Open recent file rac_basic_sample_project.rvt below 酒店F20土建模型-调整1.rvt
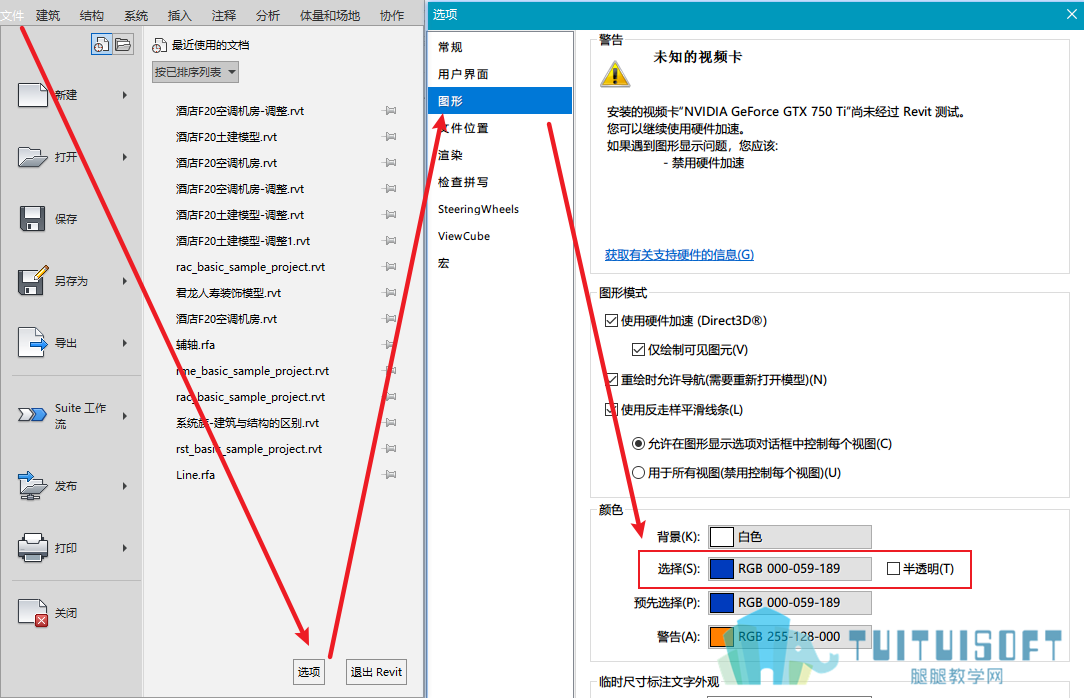 pyautogui.click(x=250, y=267)
